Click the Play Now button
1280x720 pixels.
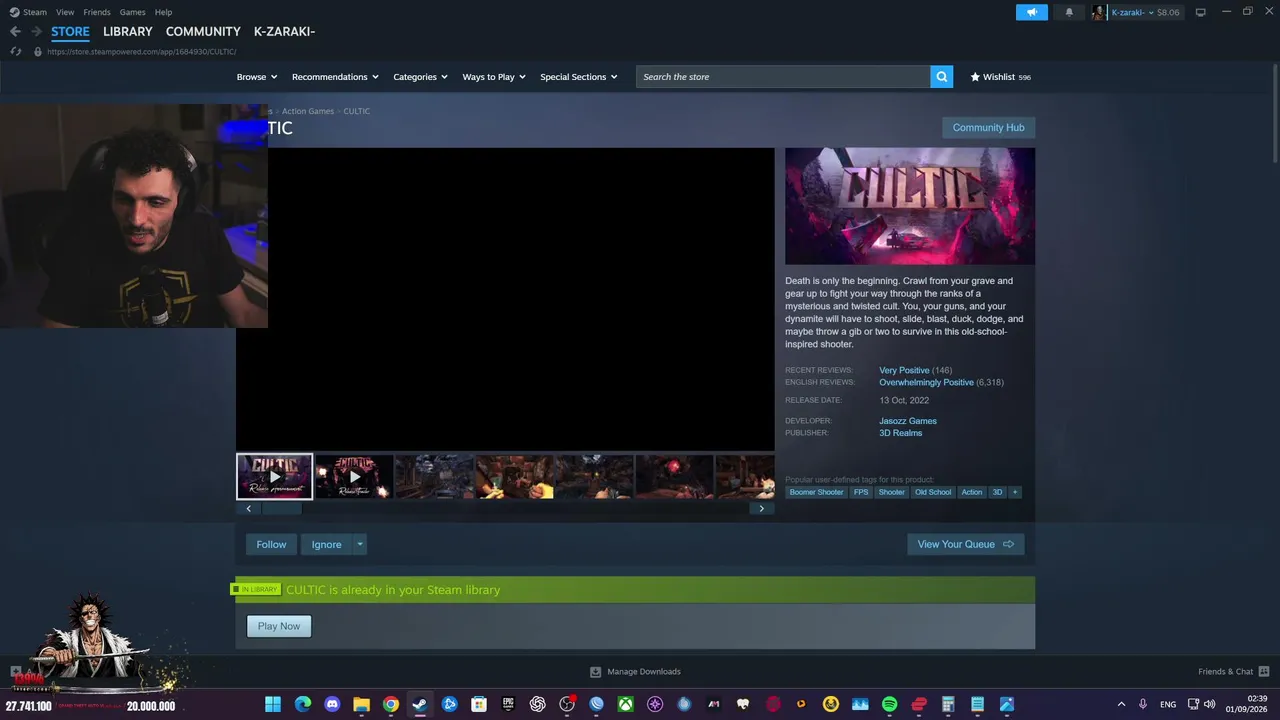(279, 626)
